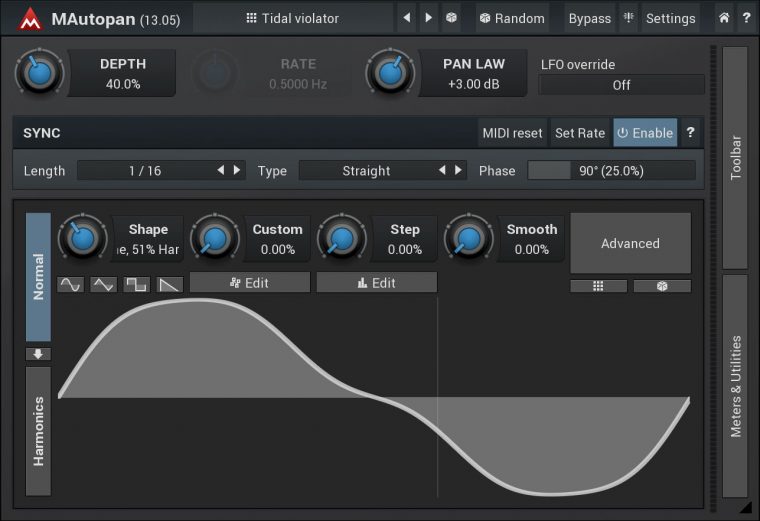Click the dice randomize icon beside preset arrows
Screen dimensions: 760x521
[x=452, y=18]
